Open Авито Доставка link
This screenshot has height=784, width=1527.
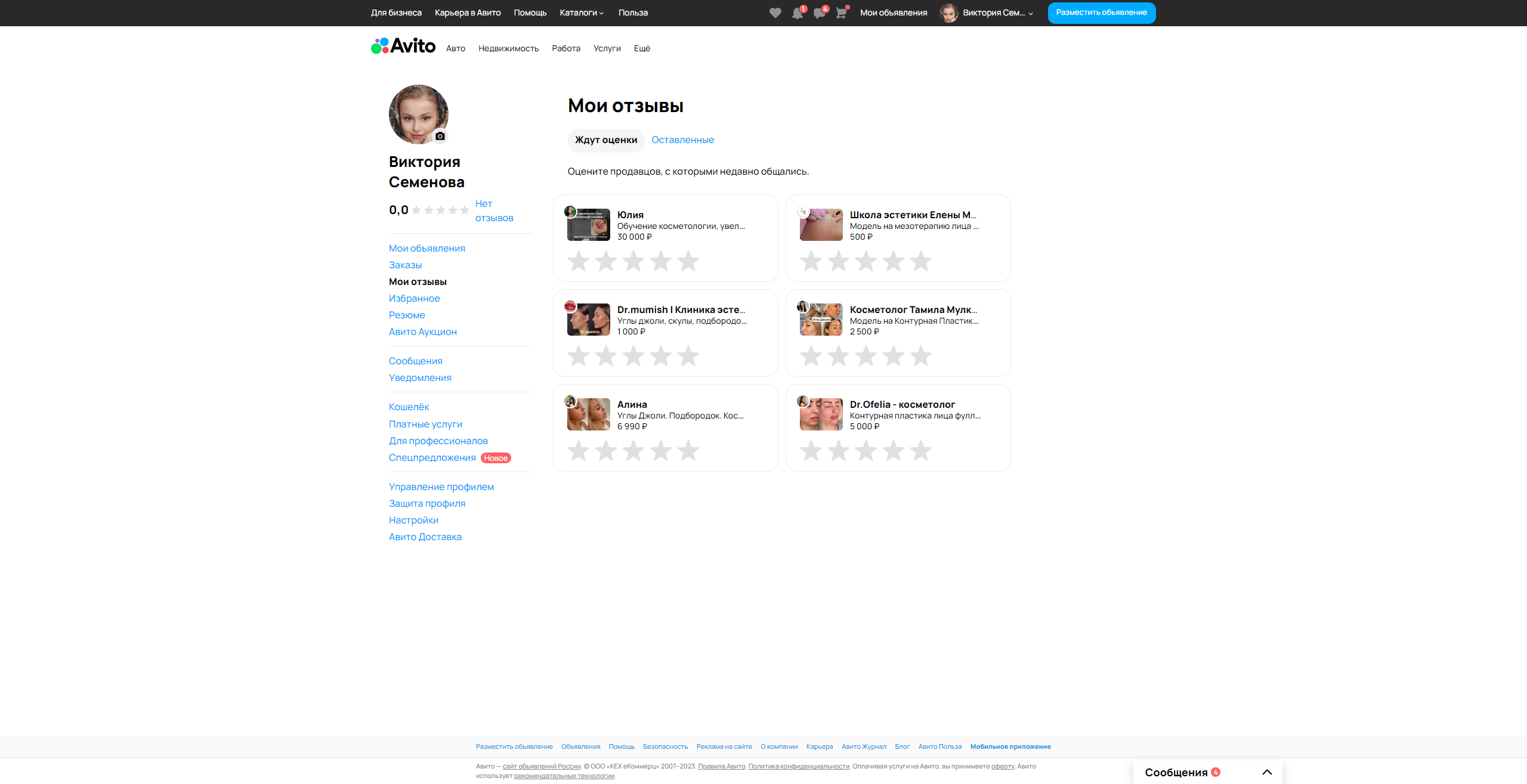click(425, 537)
